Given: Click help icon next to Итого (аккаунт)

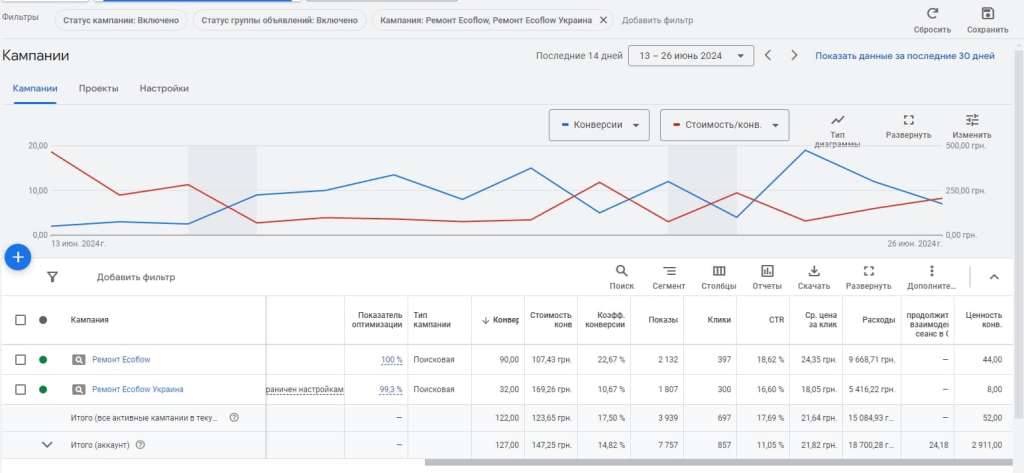Looking at the screenshot, I should pos(140,445).
